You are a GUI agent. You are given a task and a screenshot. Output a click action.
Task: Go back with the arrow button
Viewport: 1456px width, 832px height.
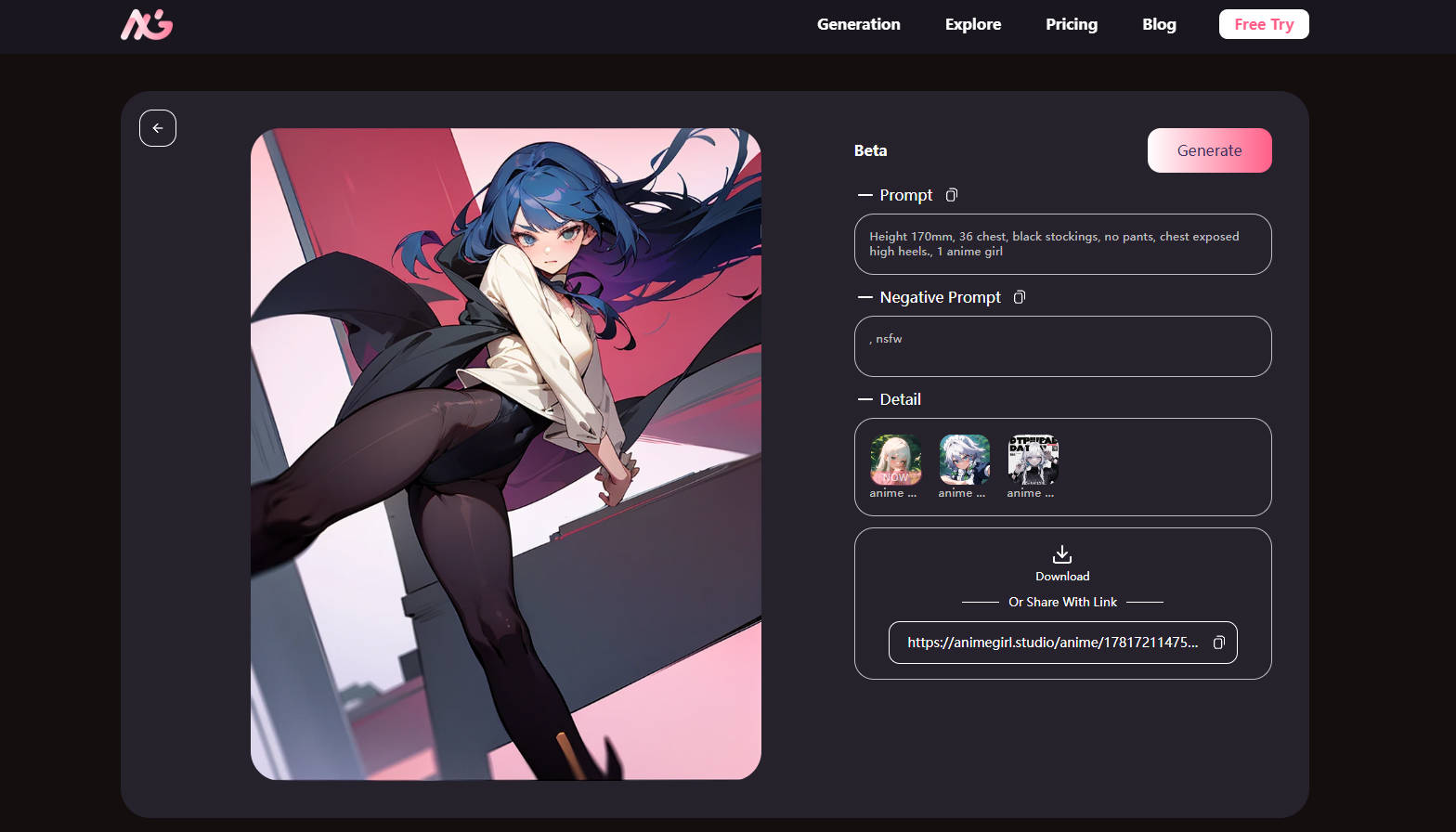tap(158, 128)
